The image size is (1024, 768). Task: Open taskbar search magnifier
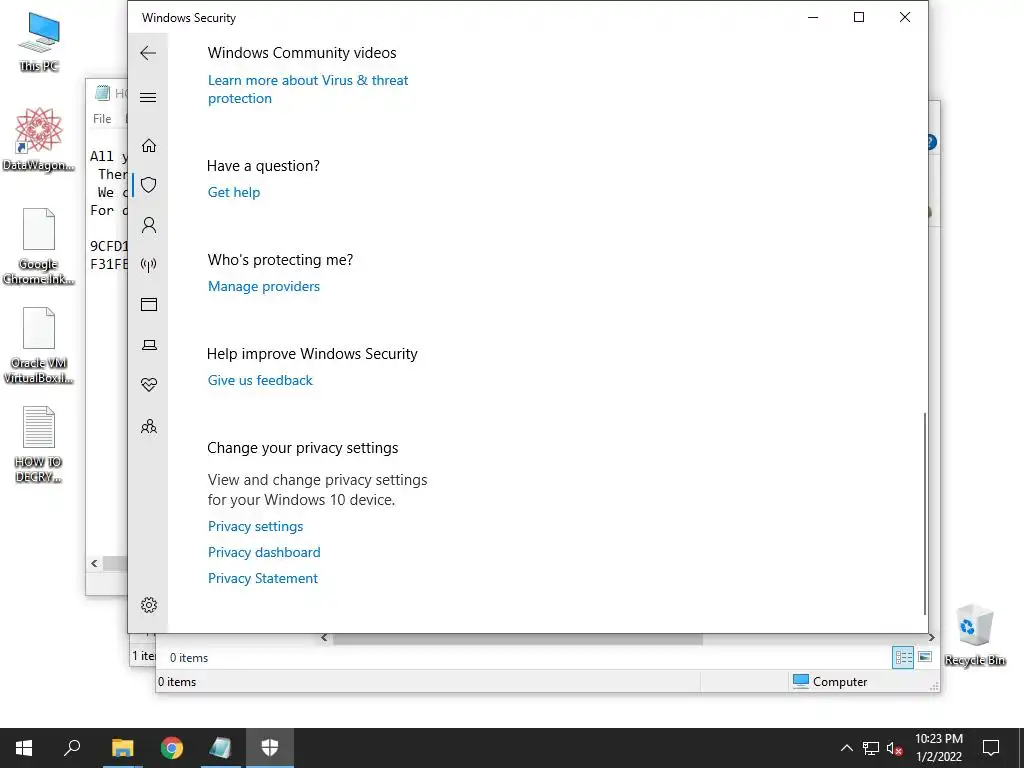click(72, 748)
